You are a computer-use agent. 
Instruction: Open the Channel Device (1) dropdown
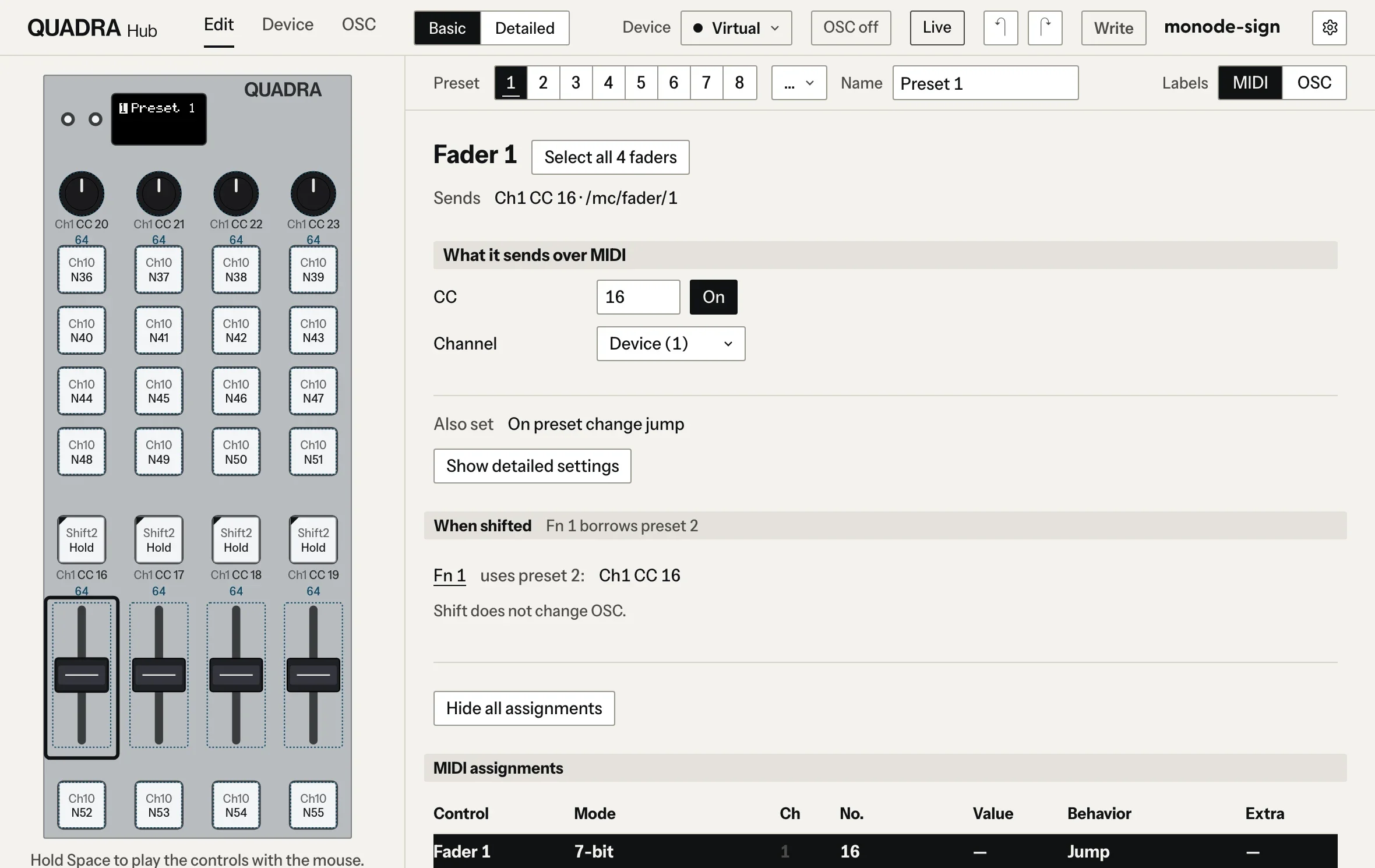pos(671,344)
